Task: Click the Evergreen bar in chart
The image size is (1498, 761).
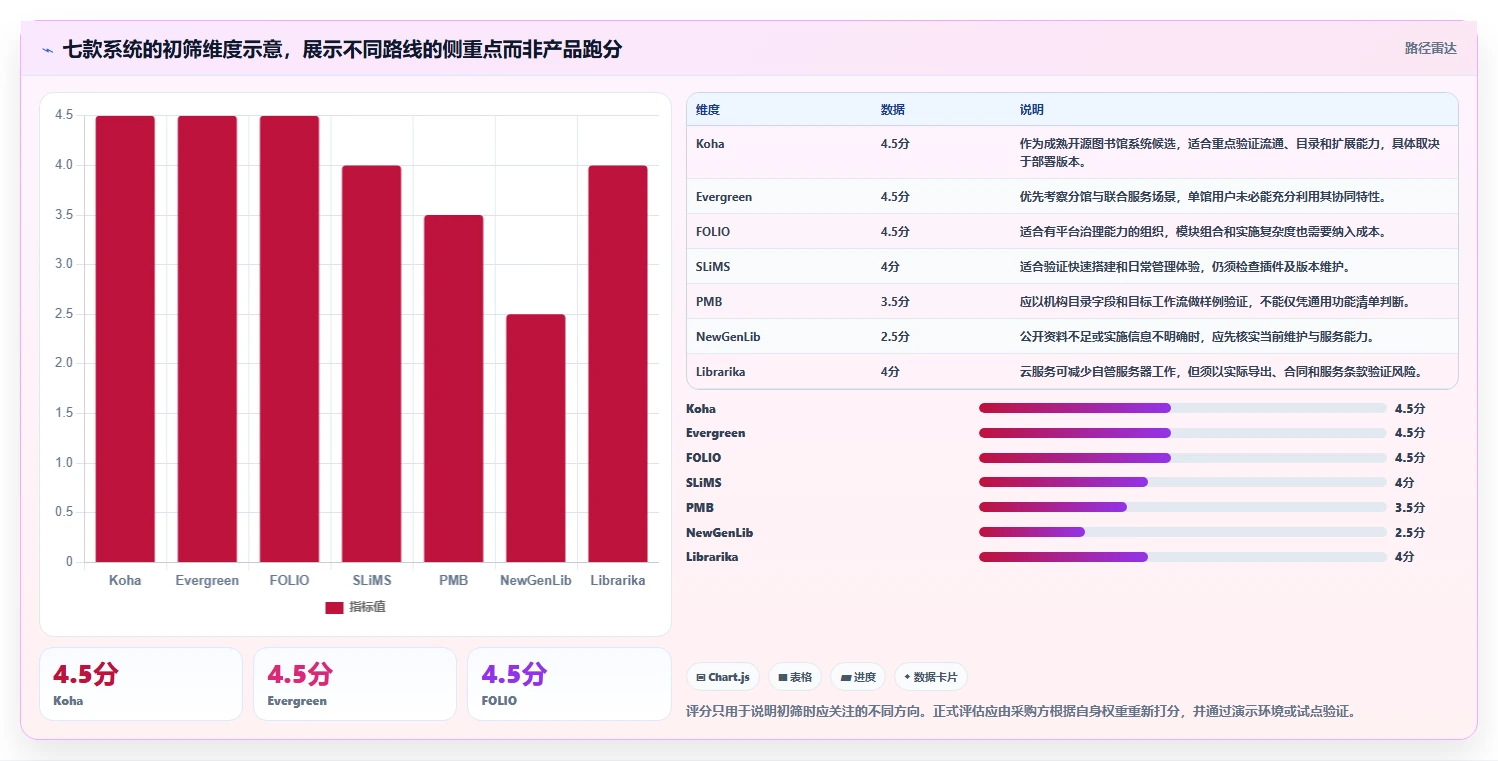Action: [207, 339]
